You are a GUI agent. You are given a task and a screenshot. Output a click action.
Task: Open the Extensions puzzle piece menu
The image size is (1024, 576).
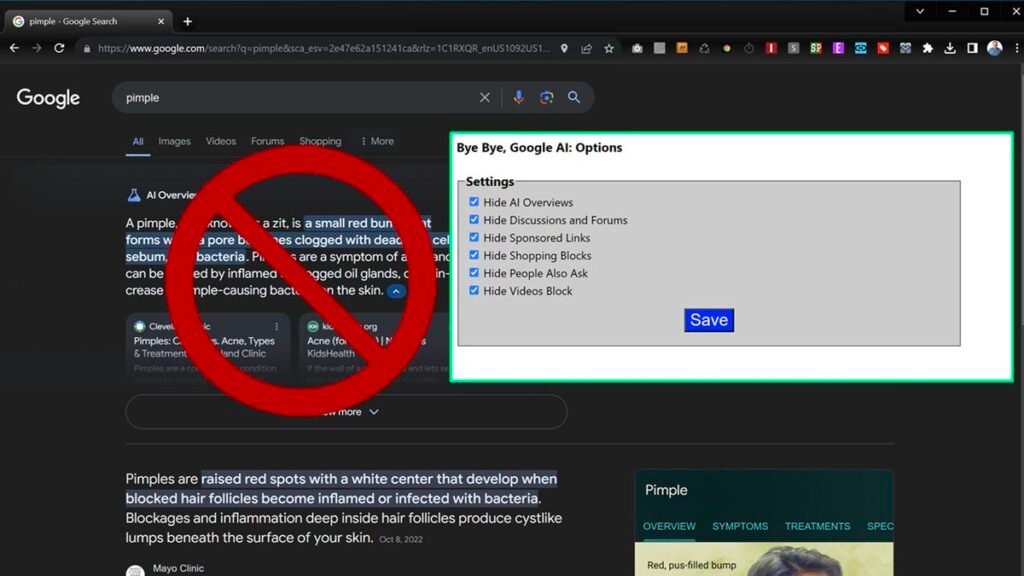click(x=927, y=48)
